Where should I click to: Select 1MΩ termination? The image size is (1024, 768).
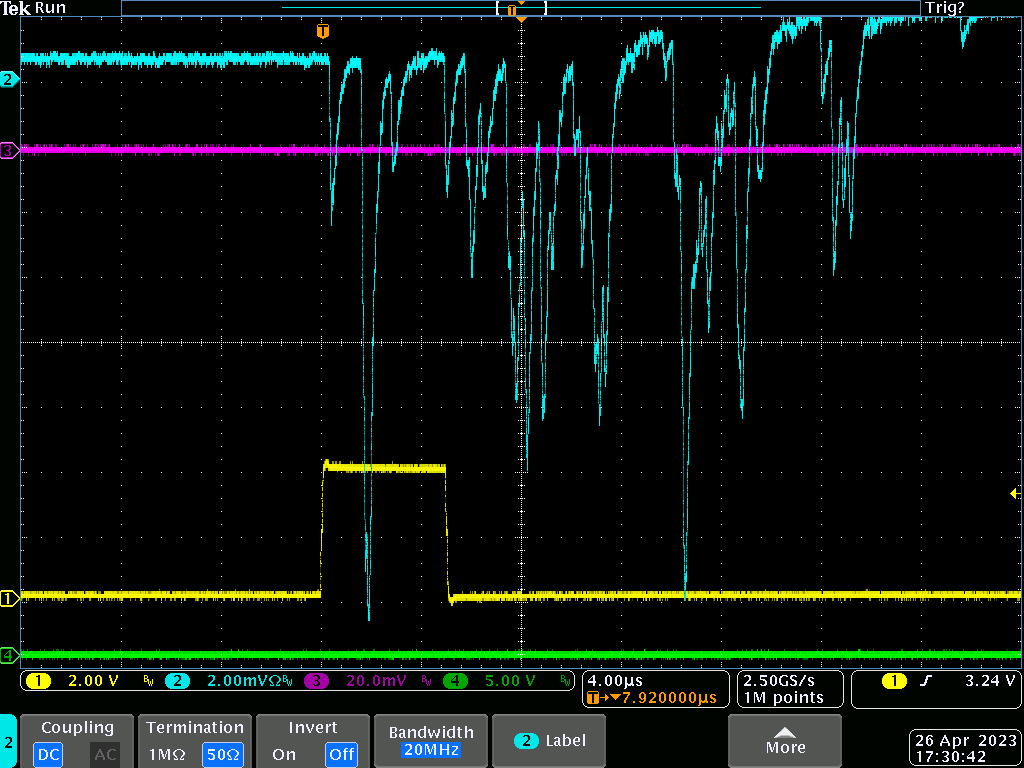pyautogui.click(x=166, y=754)
